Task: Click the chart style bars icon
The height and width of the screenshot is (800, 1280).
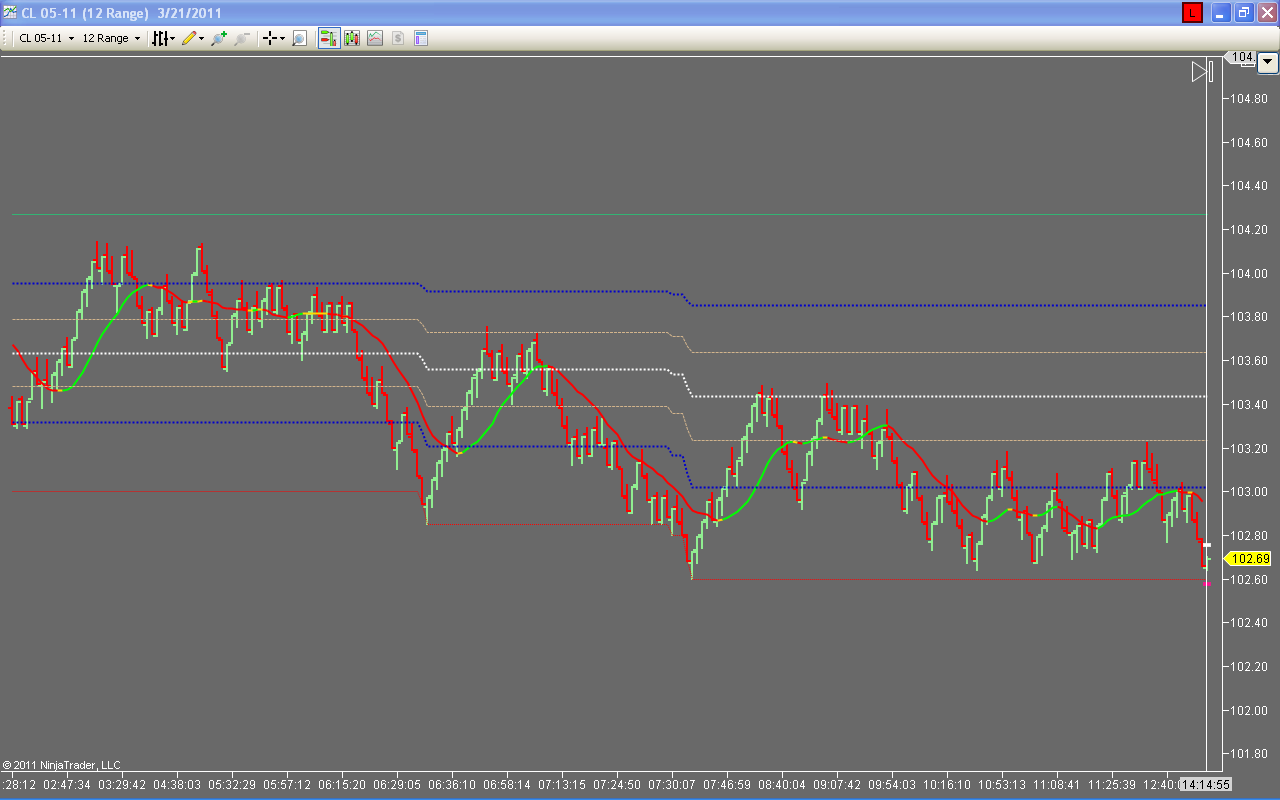Action: point(159,38)
